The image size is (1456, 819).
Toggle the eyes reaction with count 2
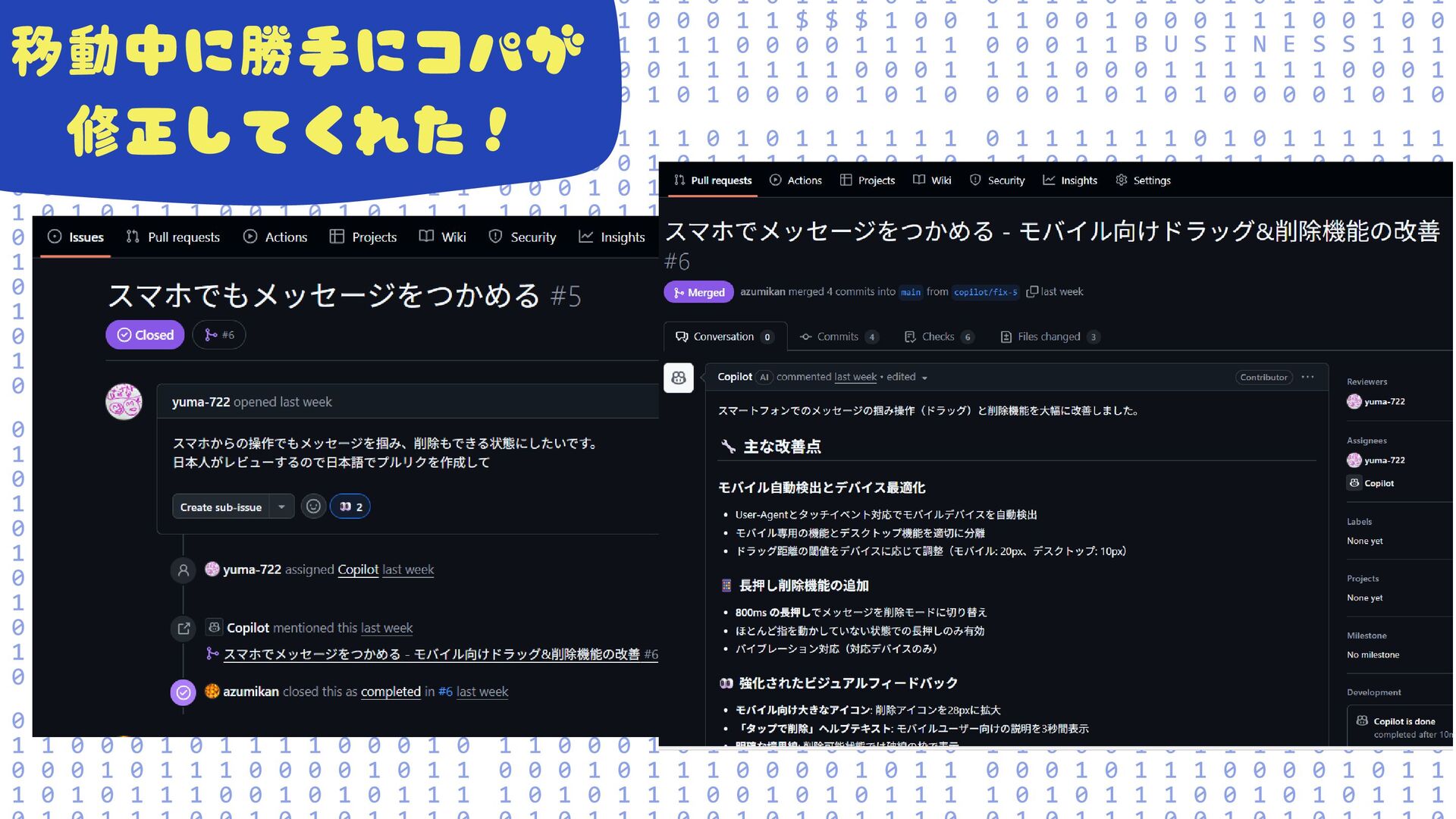pos(350,507)
